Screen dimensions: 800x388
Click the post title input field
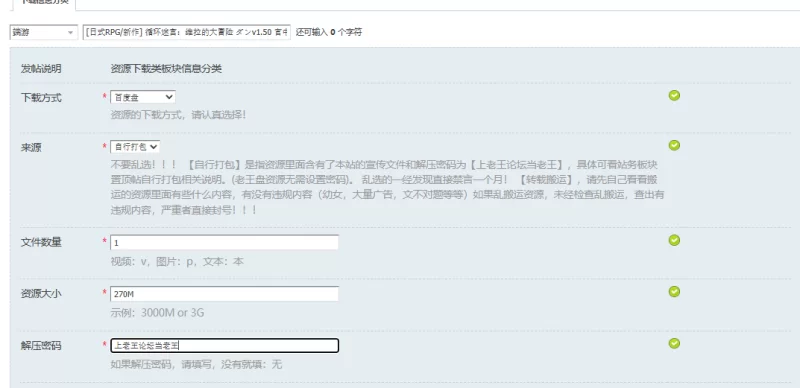tap(187, 32)
